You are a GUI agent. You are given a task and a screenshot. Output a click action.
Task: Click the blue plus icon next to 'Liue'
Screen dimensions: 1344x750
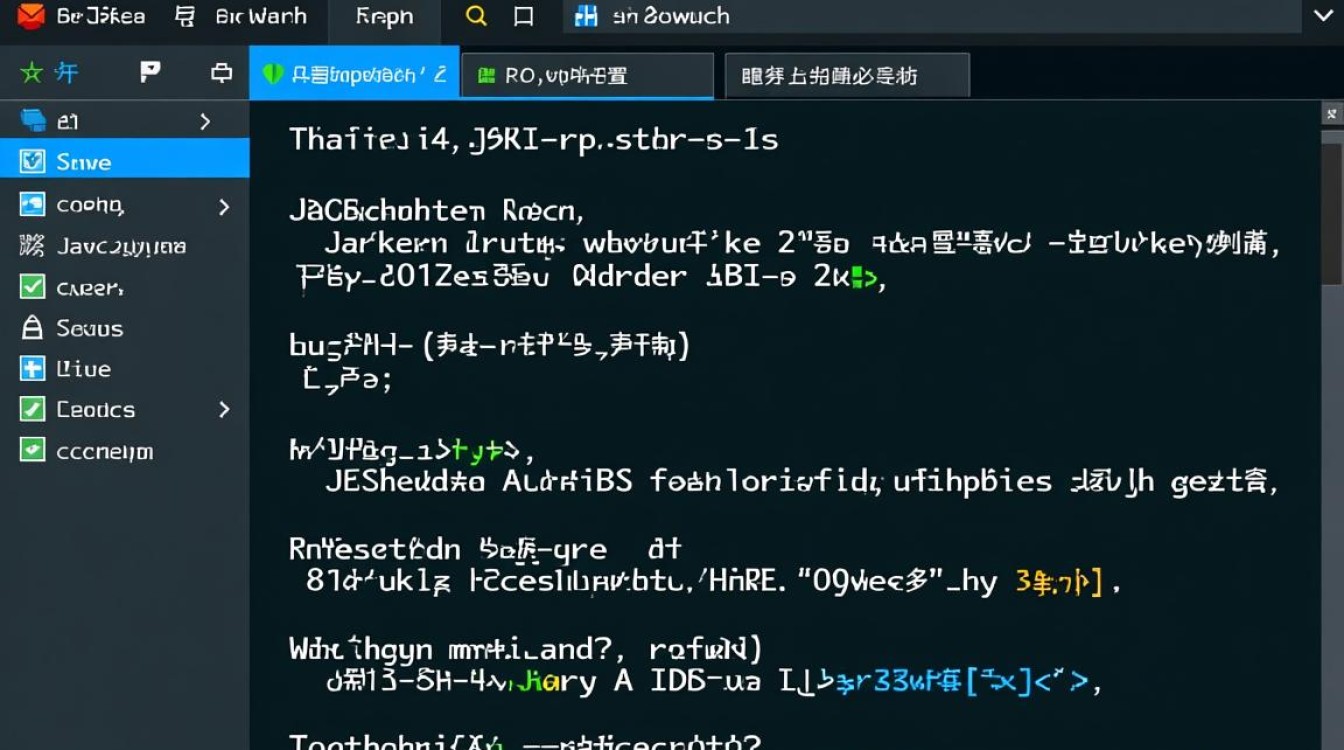[x=31, y=368]
